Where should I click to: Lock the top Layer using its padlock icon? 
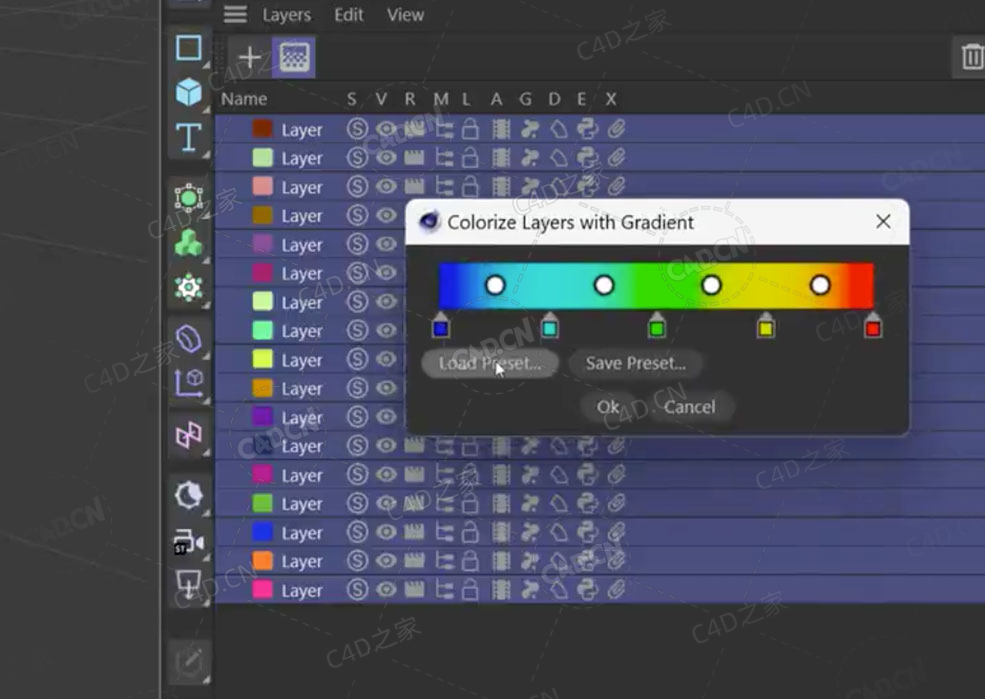(x=470, y=128)
